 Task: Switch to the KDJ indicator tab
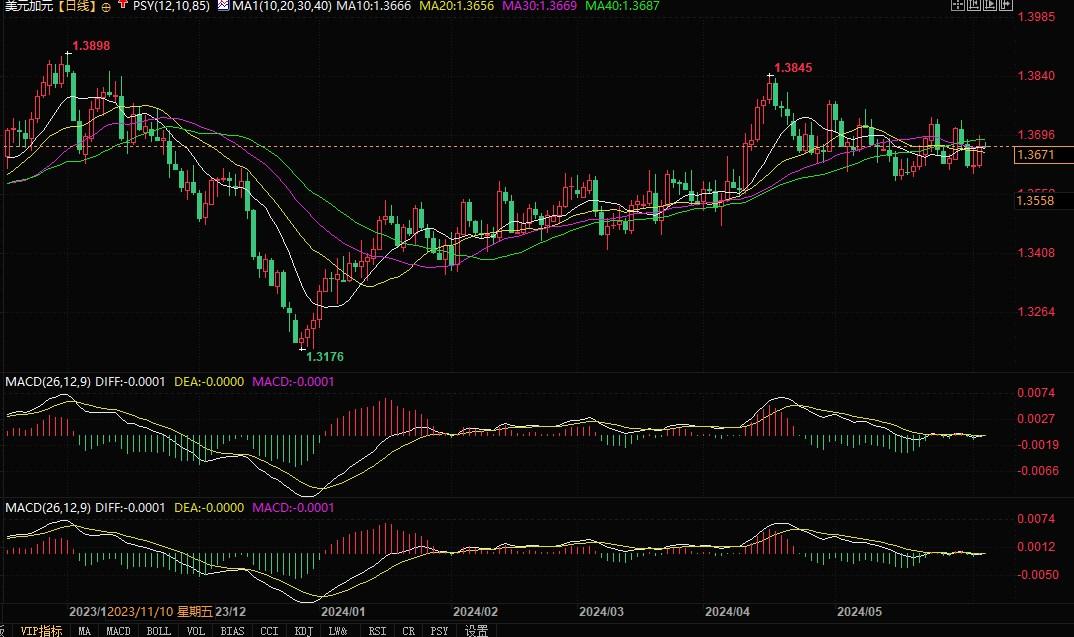coord(302,630)
